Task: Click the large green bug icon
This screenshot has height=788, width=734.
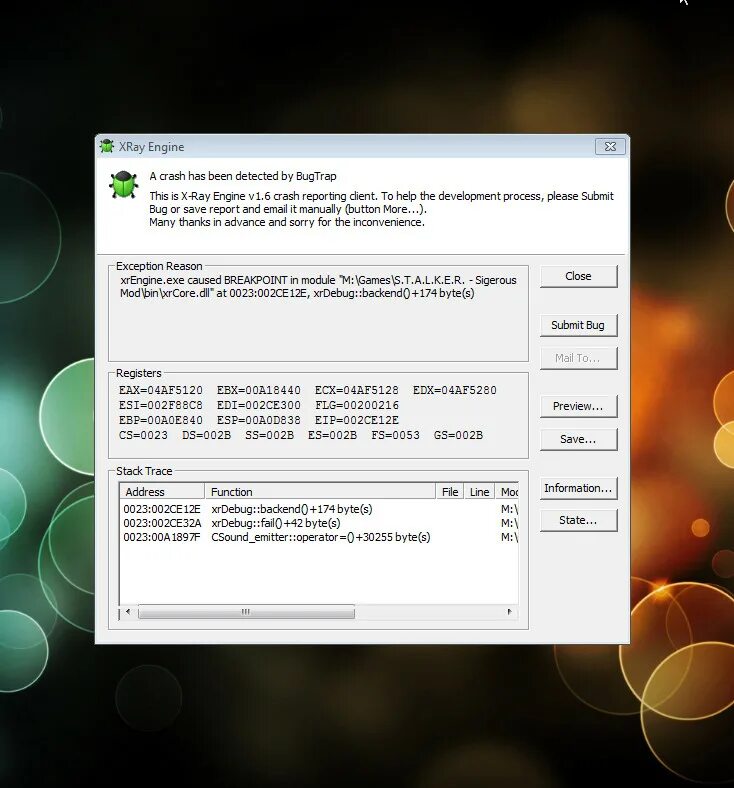Action: (x=124, y=185)
